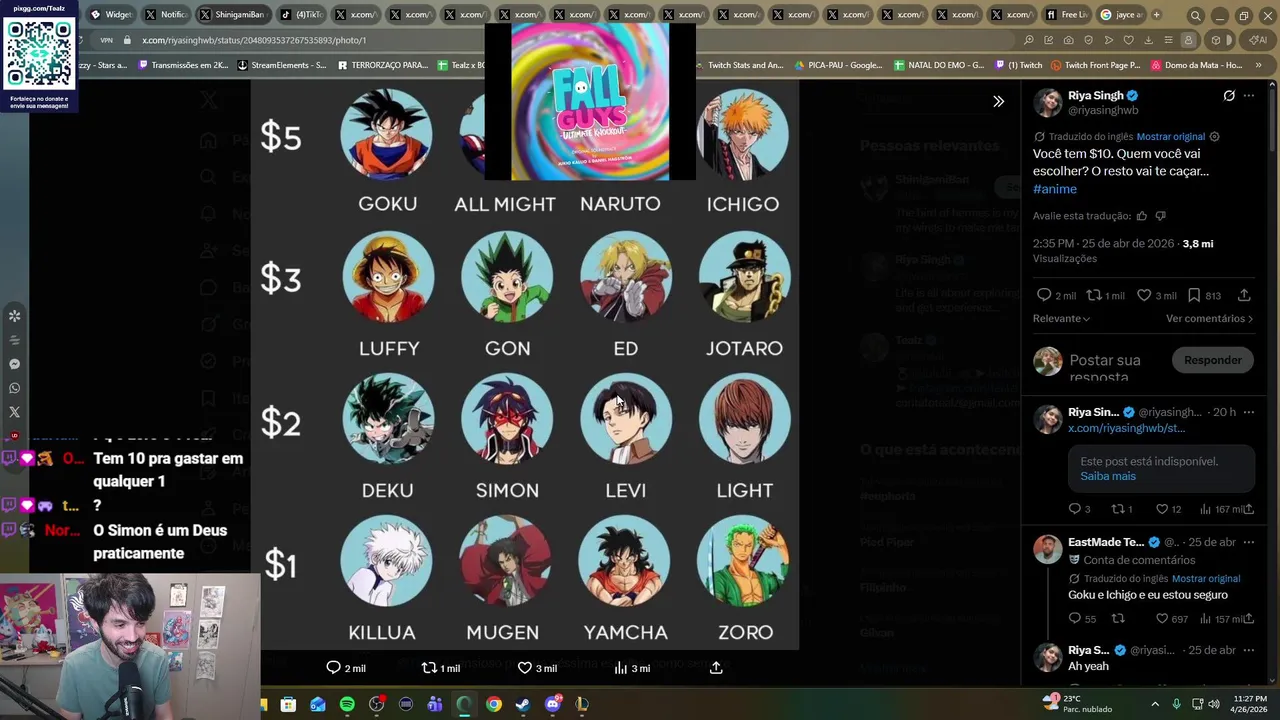Click the @riyasinghwb handle
Image resolution: width=1280 pixels, height=720 pixels.
coord(1103,111)
